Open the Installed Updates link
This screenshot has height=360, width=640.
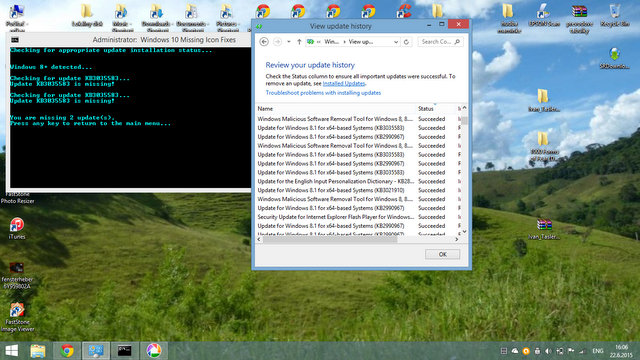tap(344, 83)
